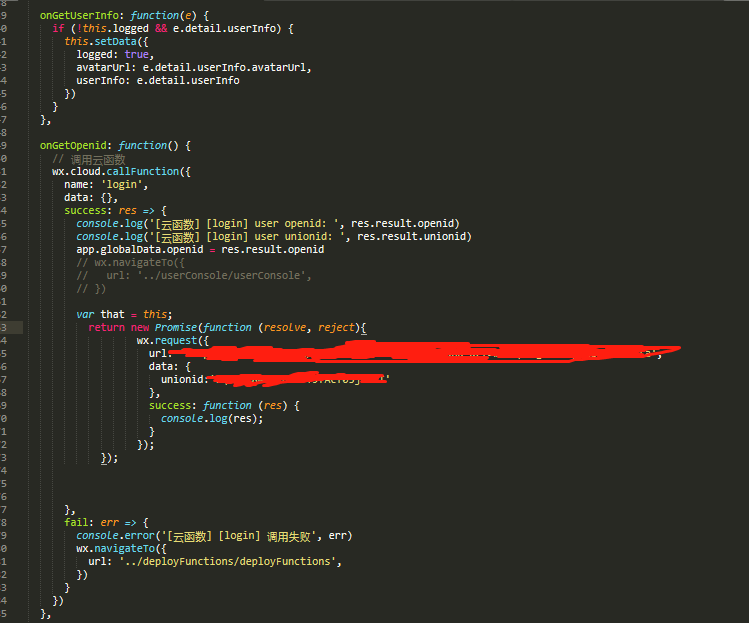749x623 pixels.
Task: Click console.log line with 'user unionid:'
Action: tap(274, 236)
